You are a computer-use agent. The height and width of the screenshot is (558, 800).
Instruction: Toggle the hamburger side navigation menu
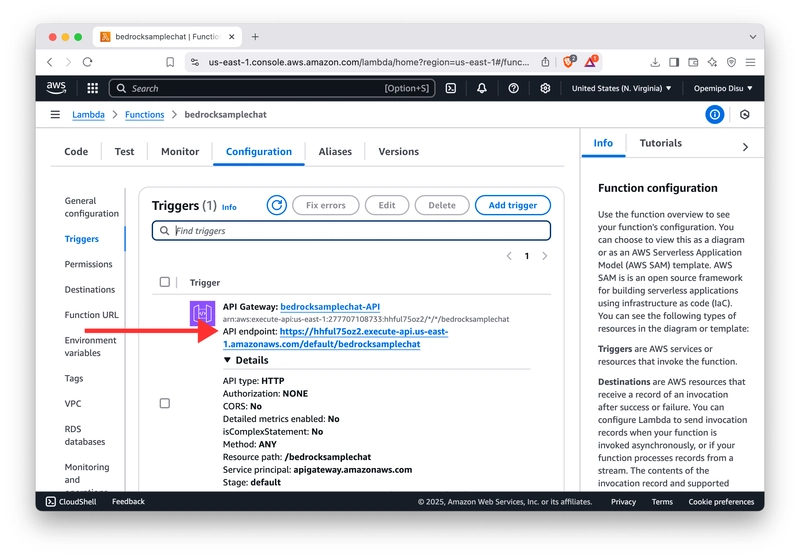point(55,115)
